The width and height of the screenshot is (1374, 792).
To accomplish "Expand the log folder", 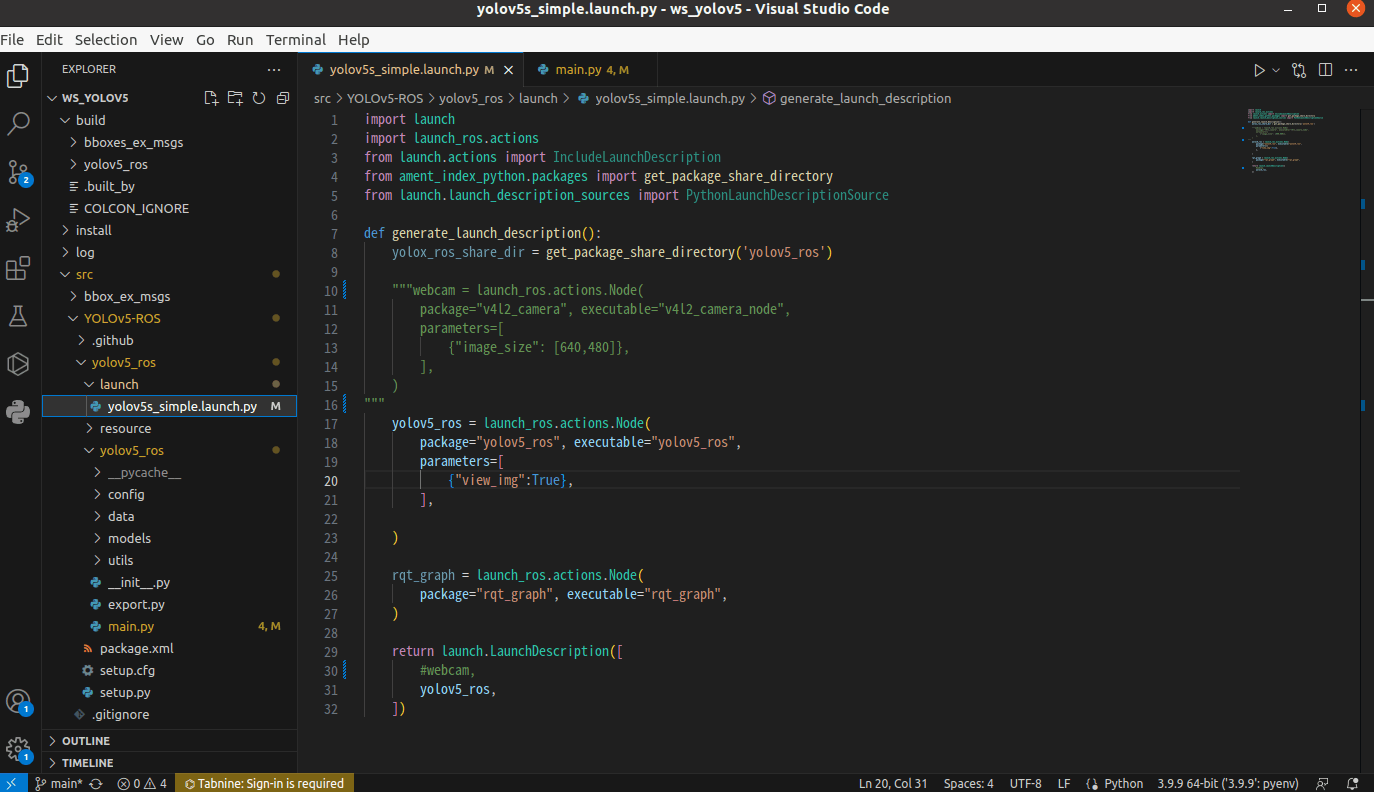I will pos(169,252).
